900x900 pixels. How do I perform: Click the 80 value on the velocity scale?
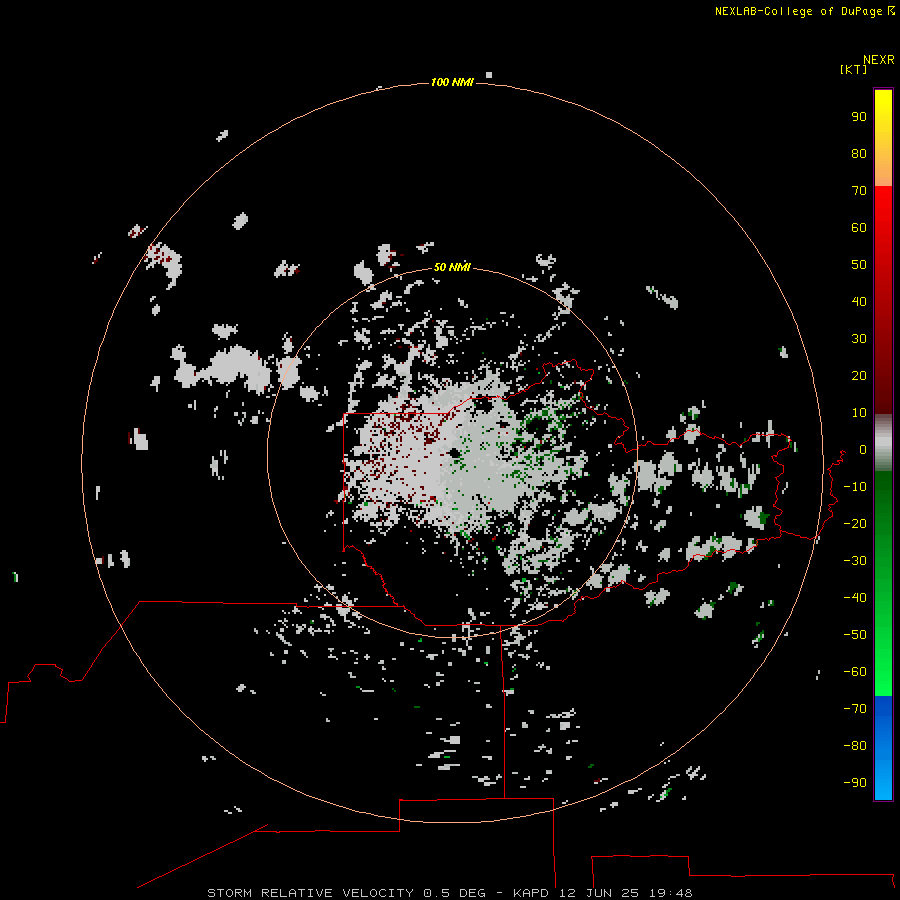859,153
